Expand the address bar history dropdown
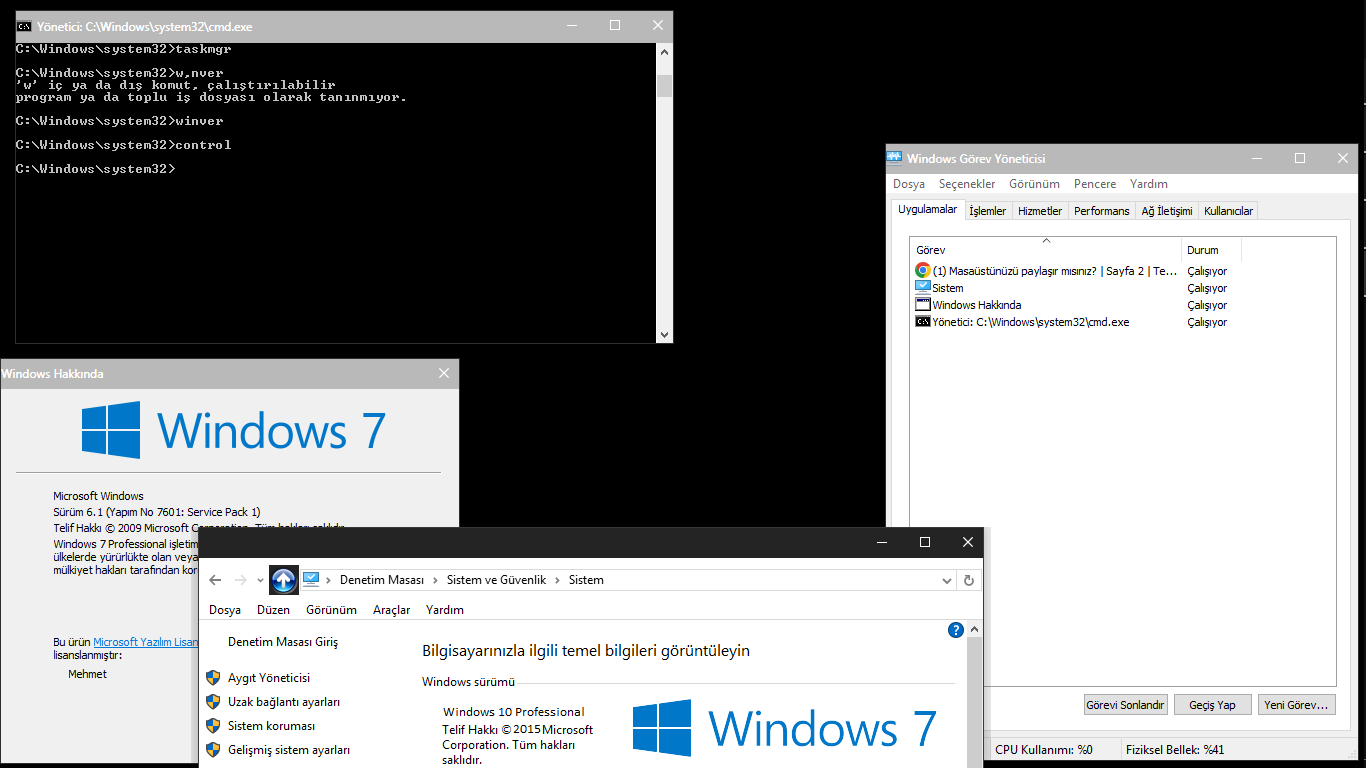Image resolution: width=1366 pixels, height=768 pixels. pos(947,580)
